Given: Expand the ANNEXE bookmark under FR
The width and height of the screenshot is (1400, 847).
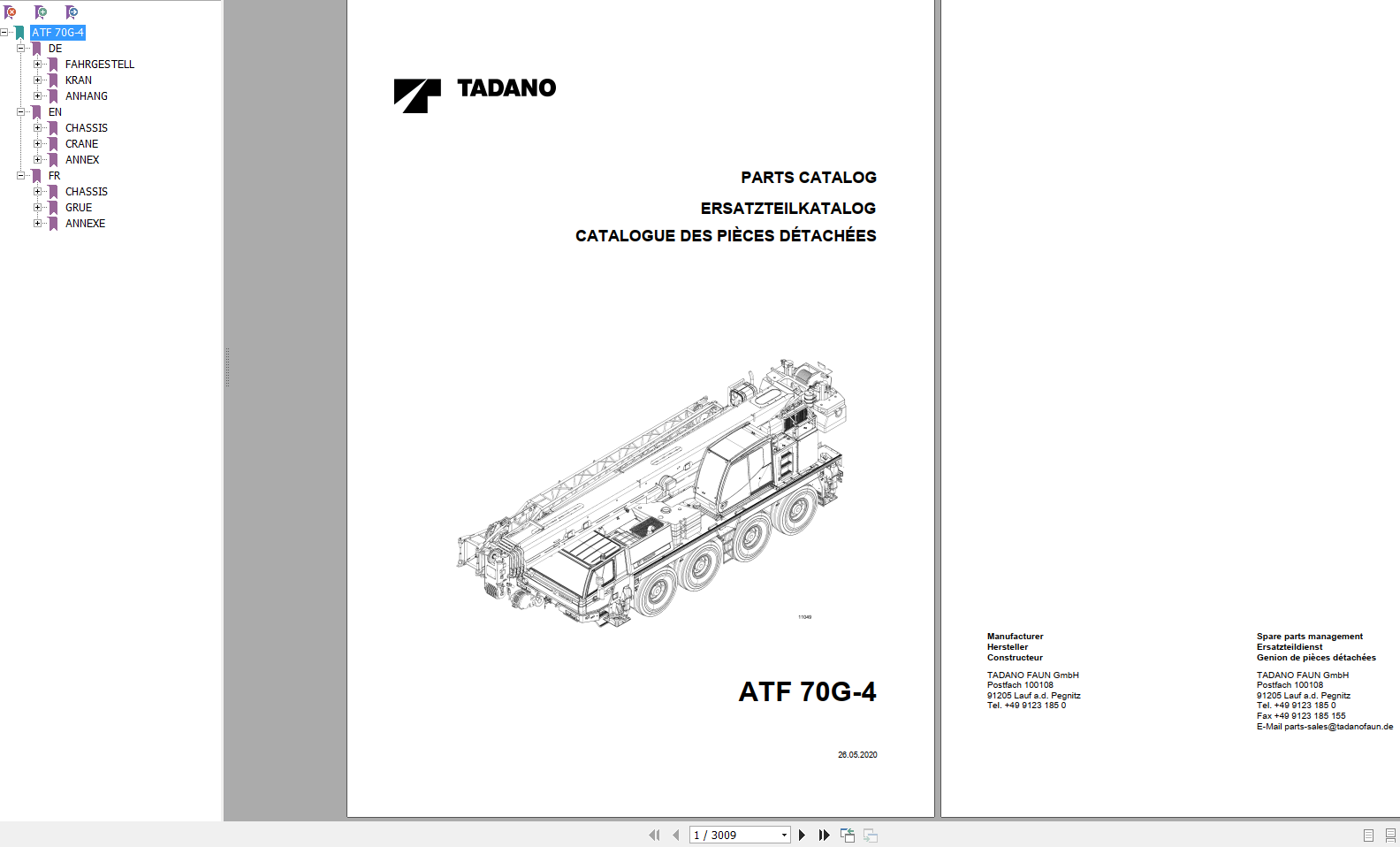Looking at the screenshot, I should point(38,224).
